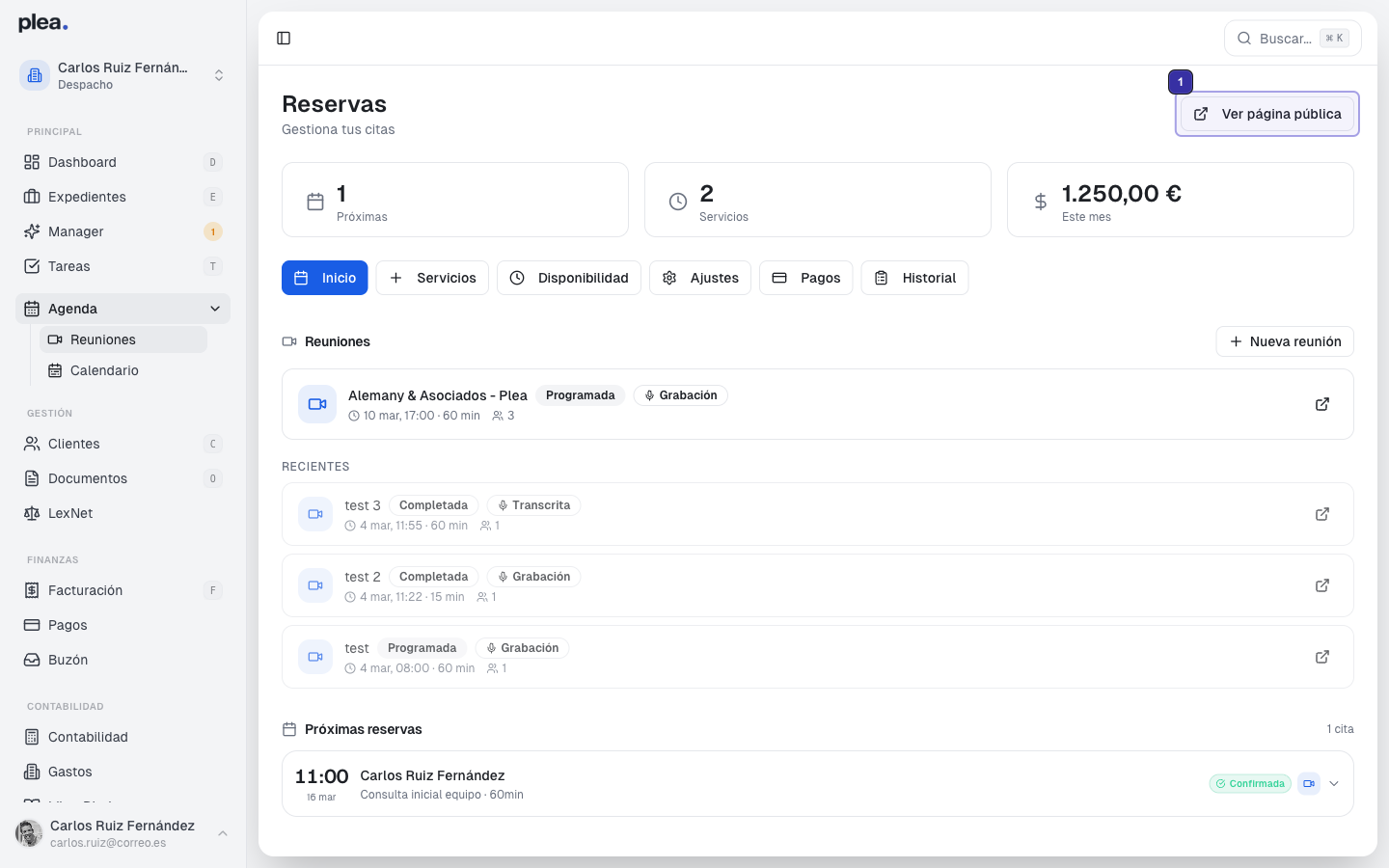Image resolution: width=1389 pixels, height=868 pixels.
Task: Click the Clientes people icon
Action: (32, 444)
